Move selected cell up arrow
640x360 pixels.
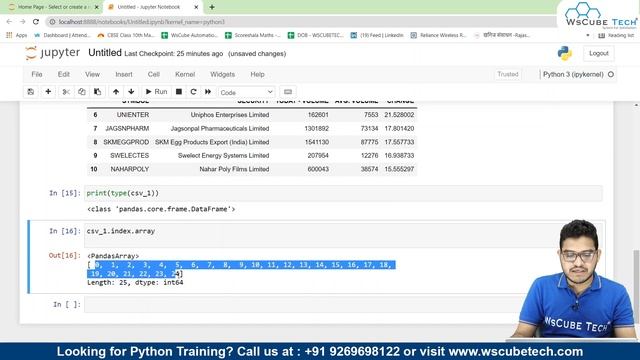(x=116, y=92)
